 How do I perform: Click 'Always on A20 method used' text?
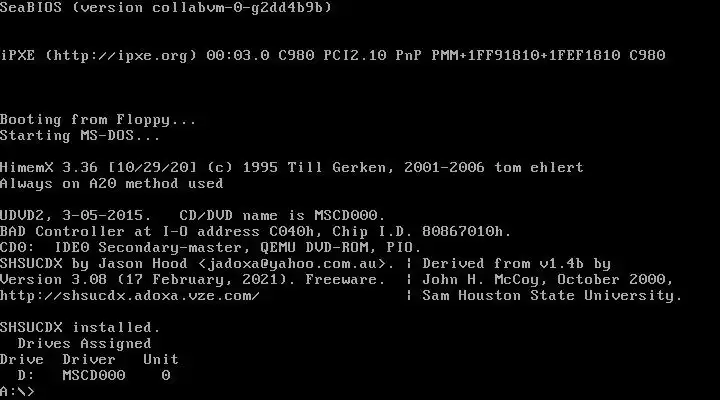pyautogui.click(x=112, y=184)
